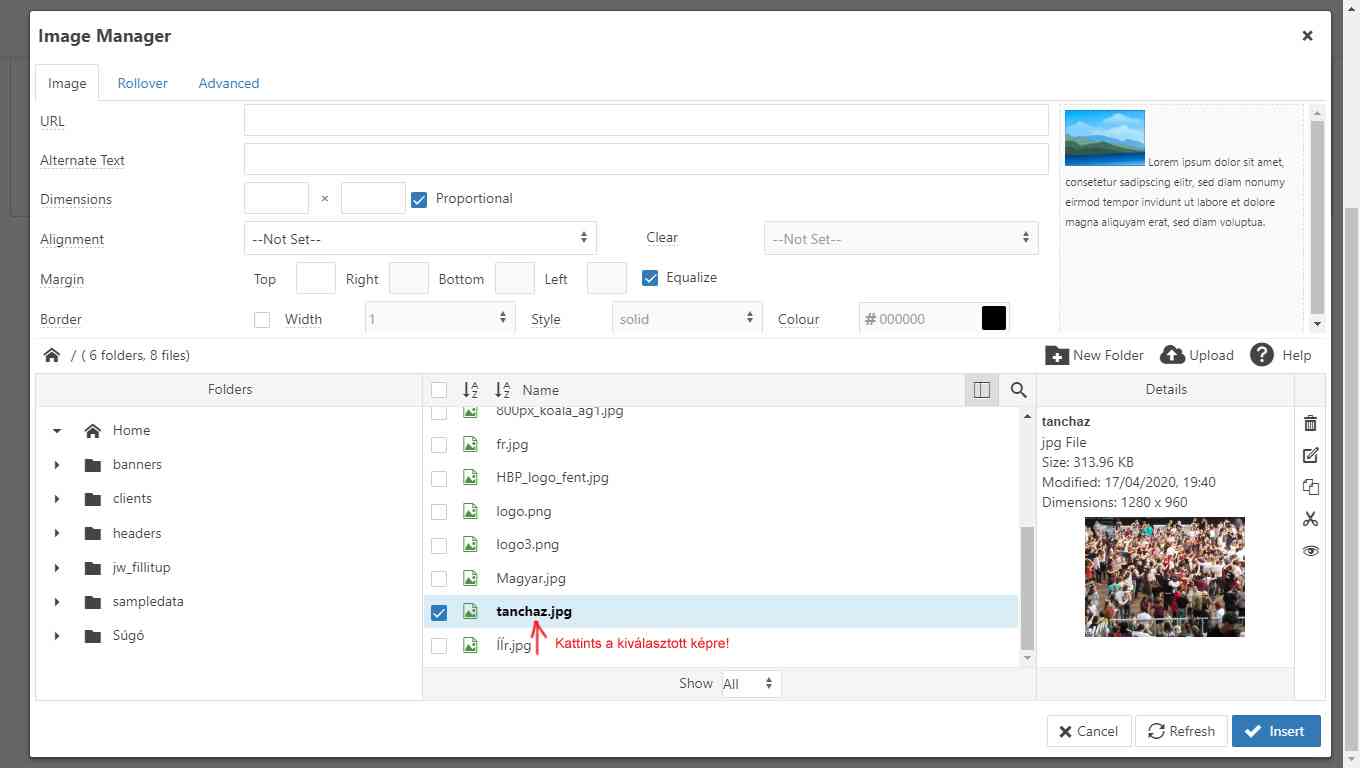Click the copy file icon
The width and height of the screenshot is (1360, 768).
1310,487
